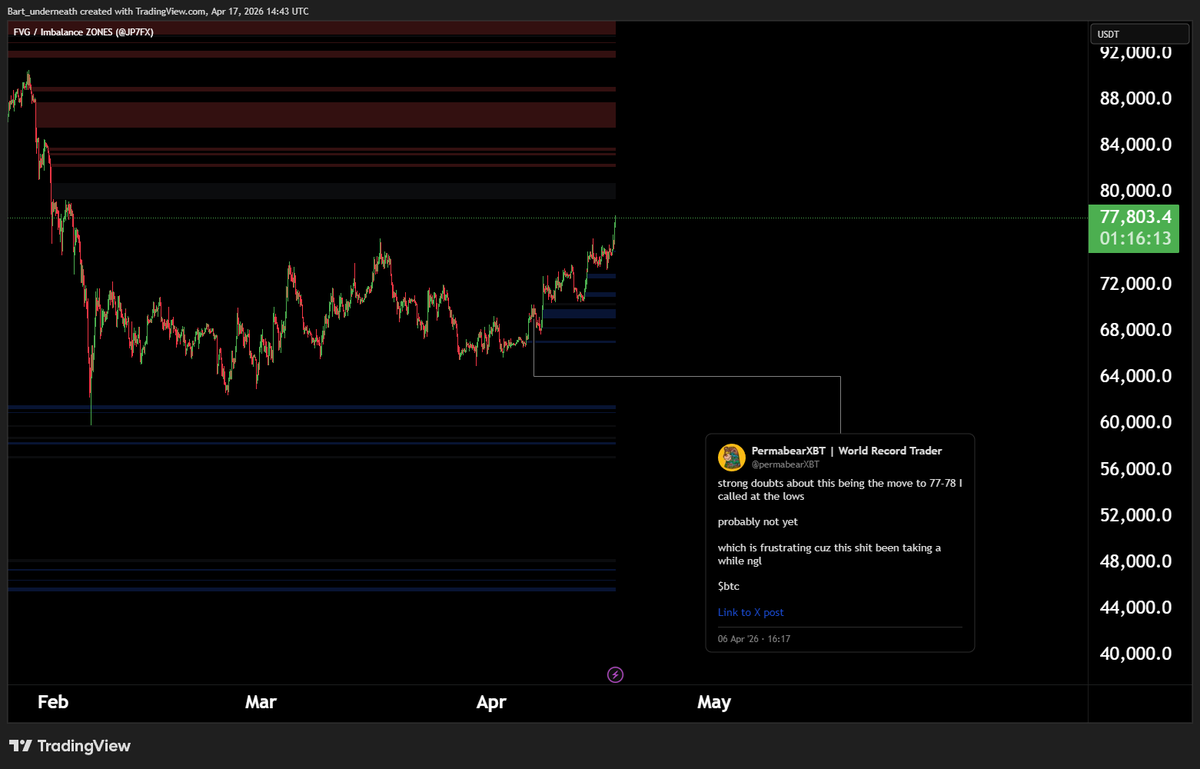
Task: Click the TradingView logo at the bottom left
Action: pos(70,746)
